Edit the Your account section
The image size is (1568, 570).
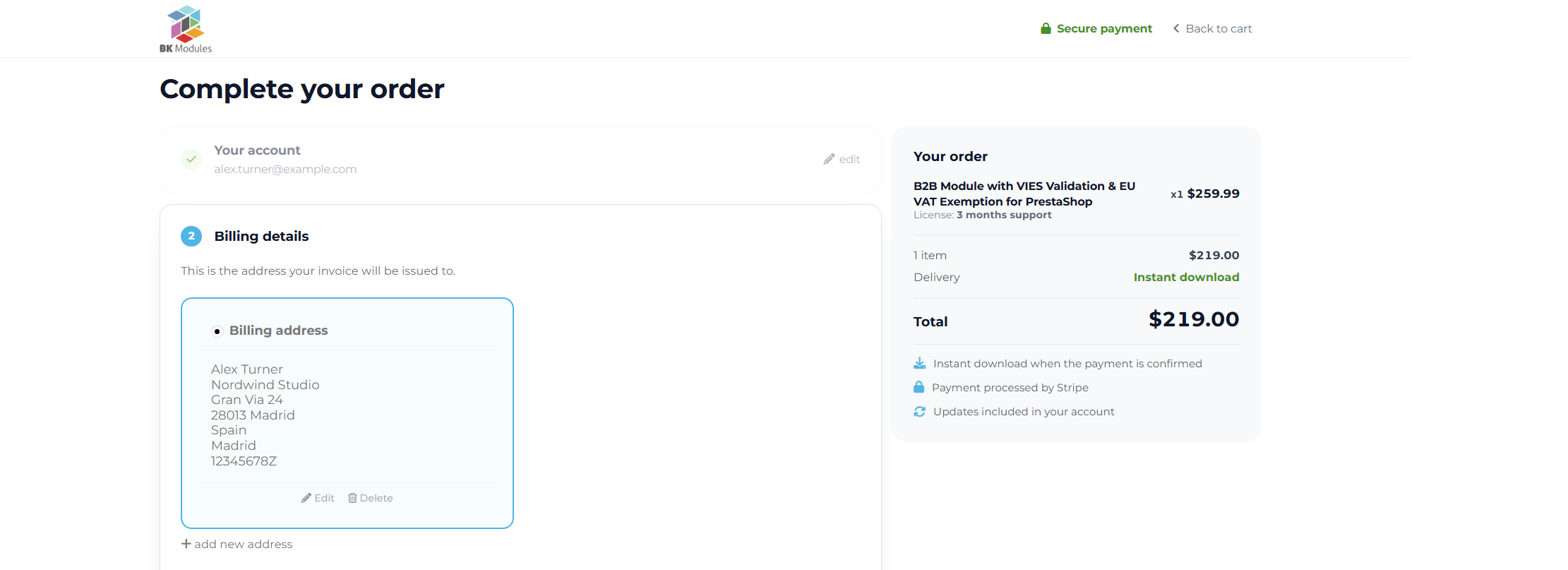click(842, 159)
